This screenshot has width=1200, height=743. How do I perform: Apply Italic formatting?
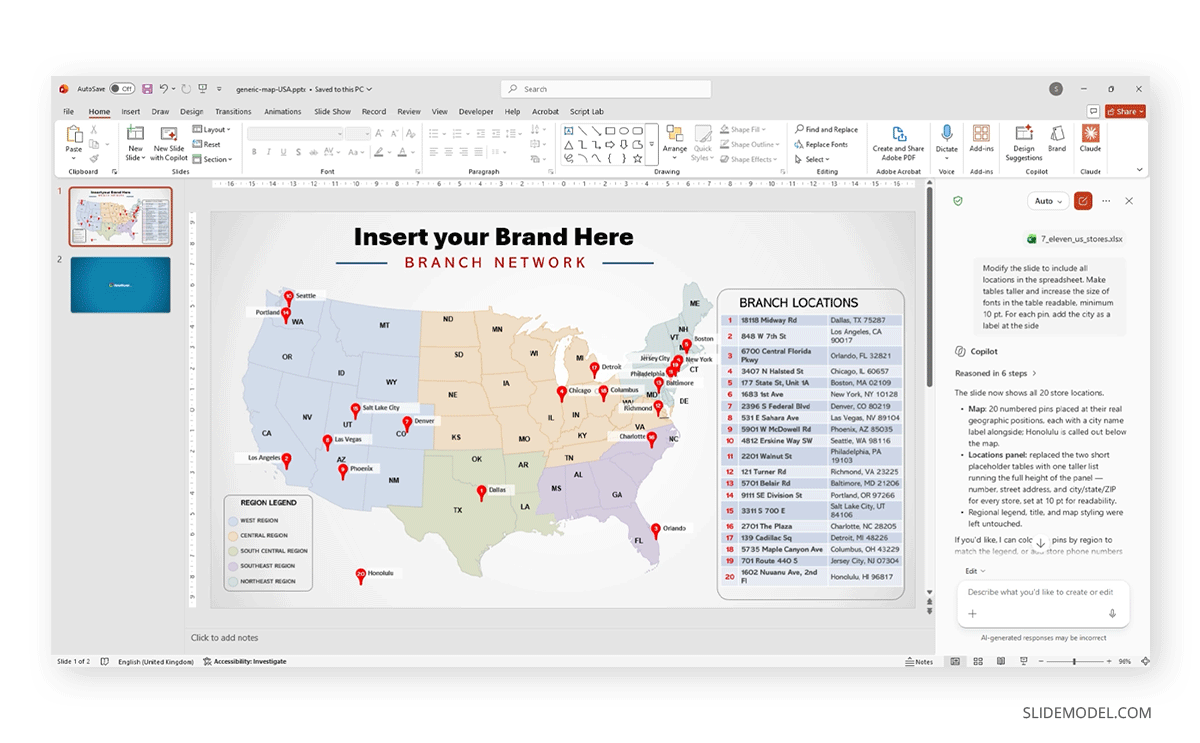coord(268,153)
